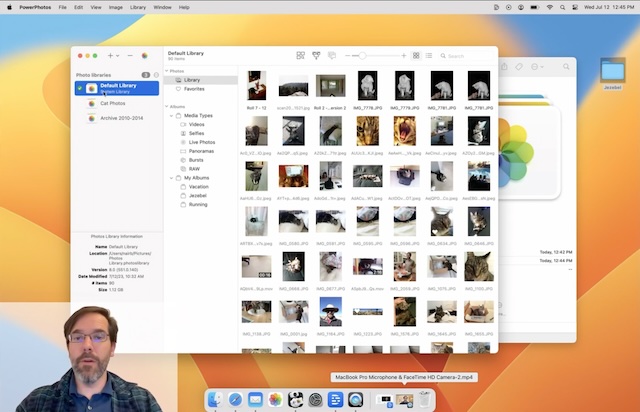Select the IMG_1164.JPG thumbnail
This screenshot has height=412, width=640.
331,312
